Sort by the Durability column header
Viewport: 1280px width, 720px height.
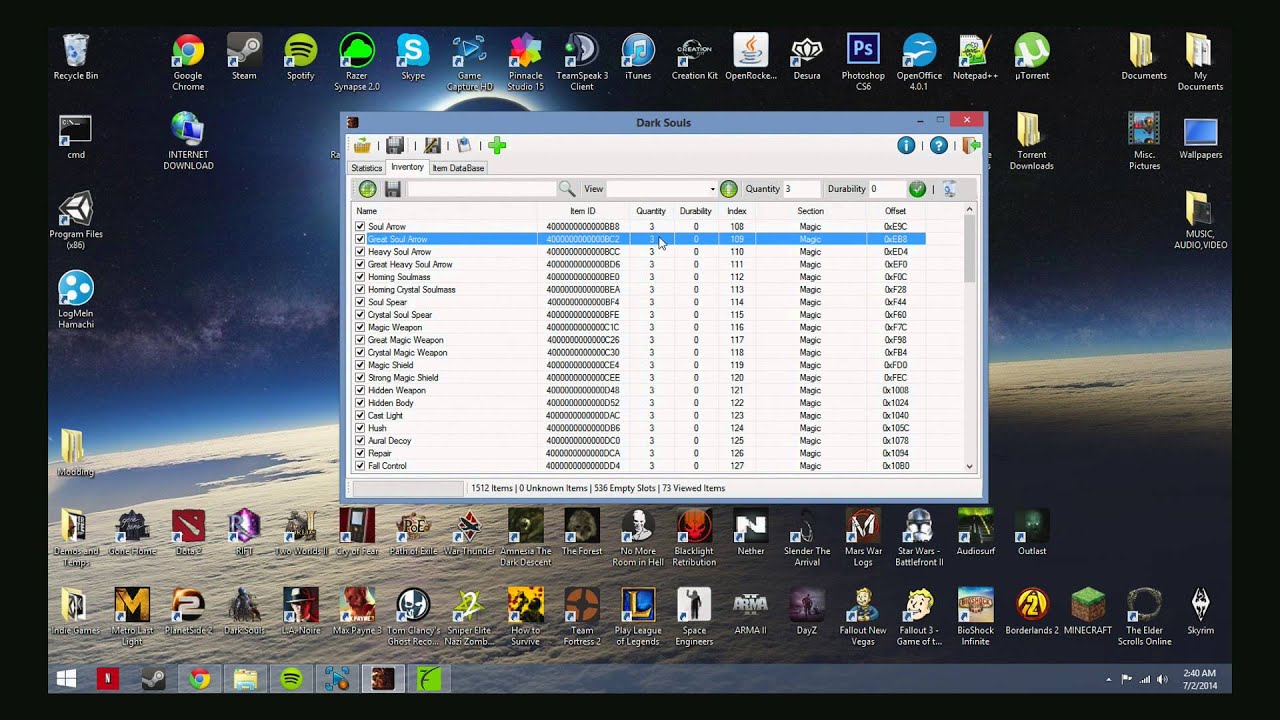[696, 211]
